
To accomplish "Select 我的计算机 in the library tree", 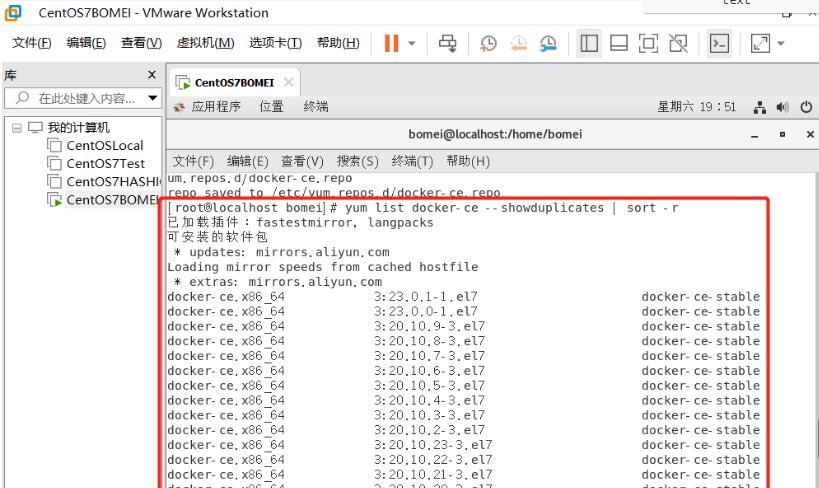I will click(x=78, y=127).
